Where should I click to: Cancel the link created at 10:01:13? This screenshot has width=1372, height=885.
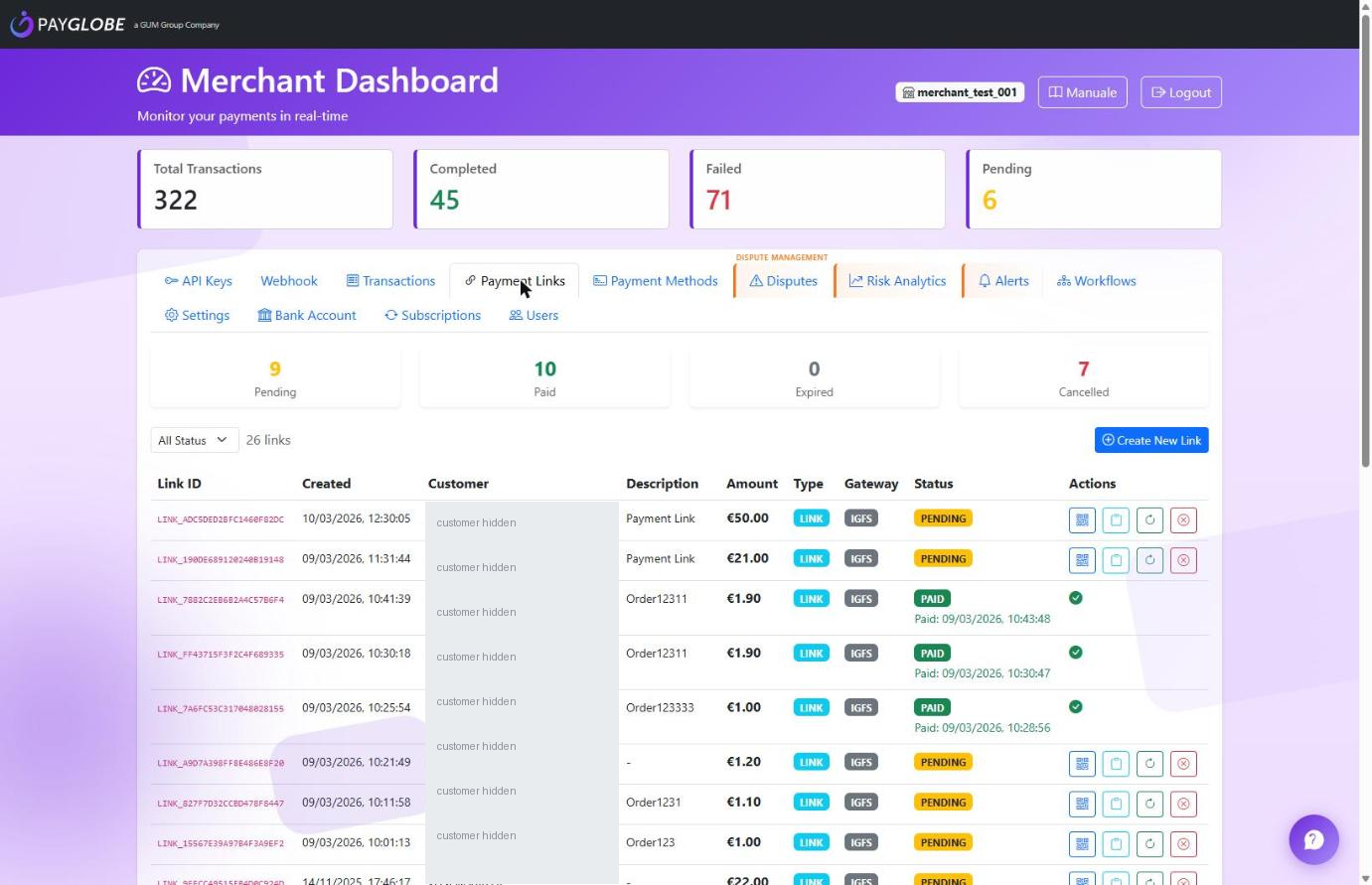1183,844
